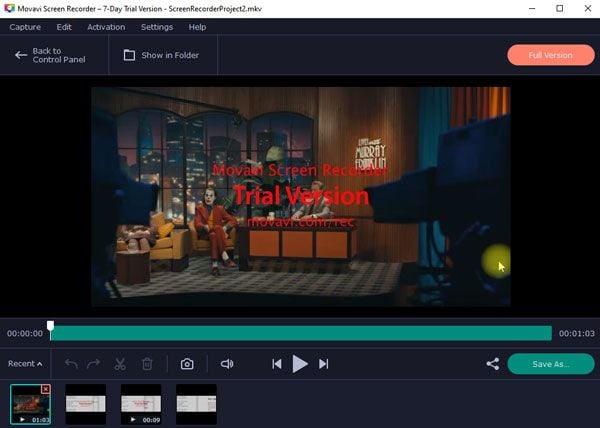Play the recorded video

click(x=300, y=364)
